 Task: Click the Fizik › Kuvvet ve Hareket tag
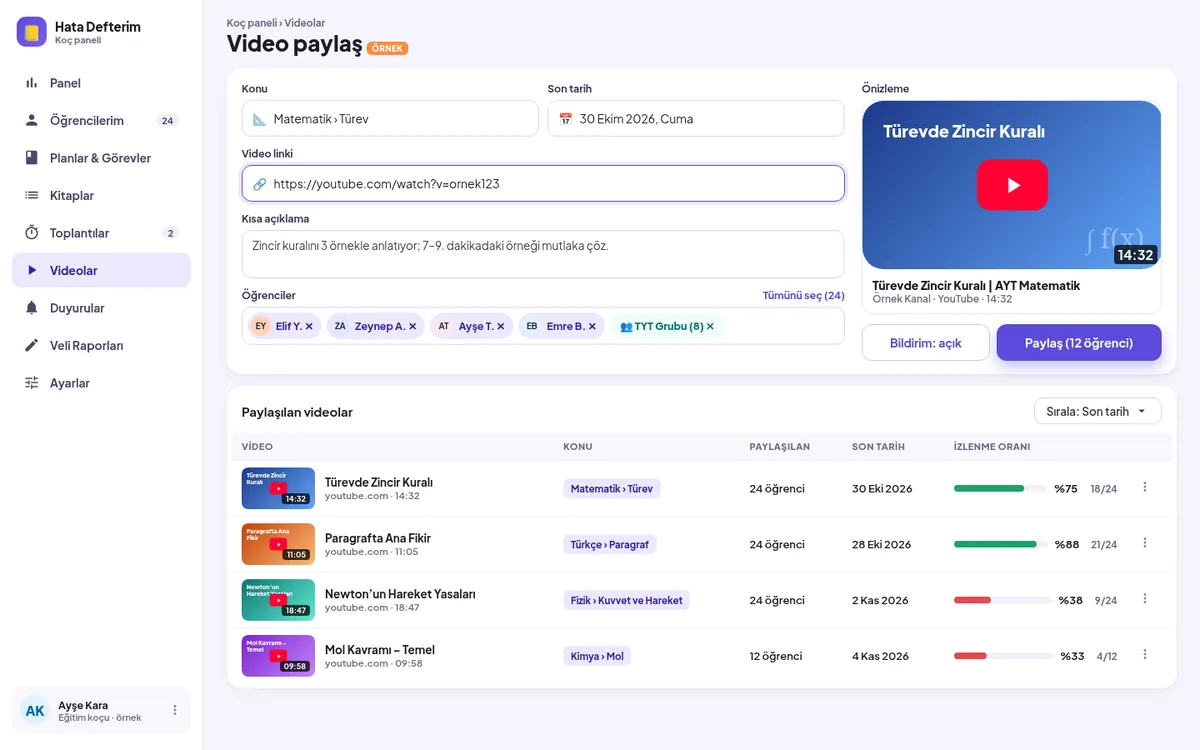(x=626, y=601)
